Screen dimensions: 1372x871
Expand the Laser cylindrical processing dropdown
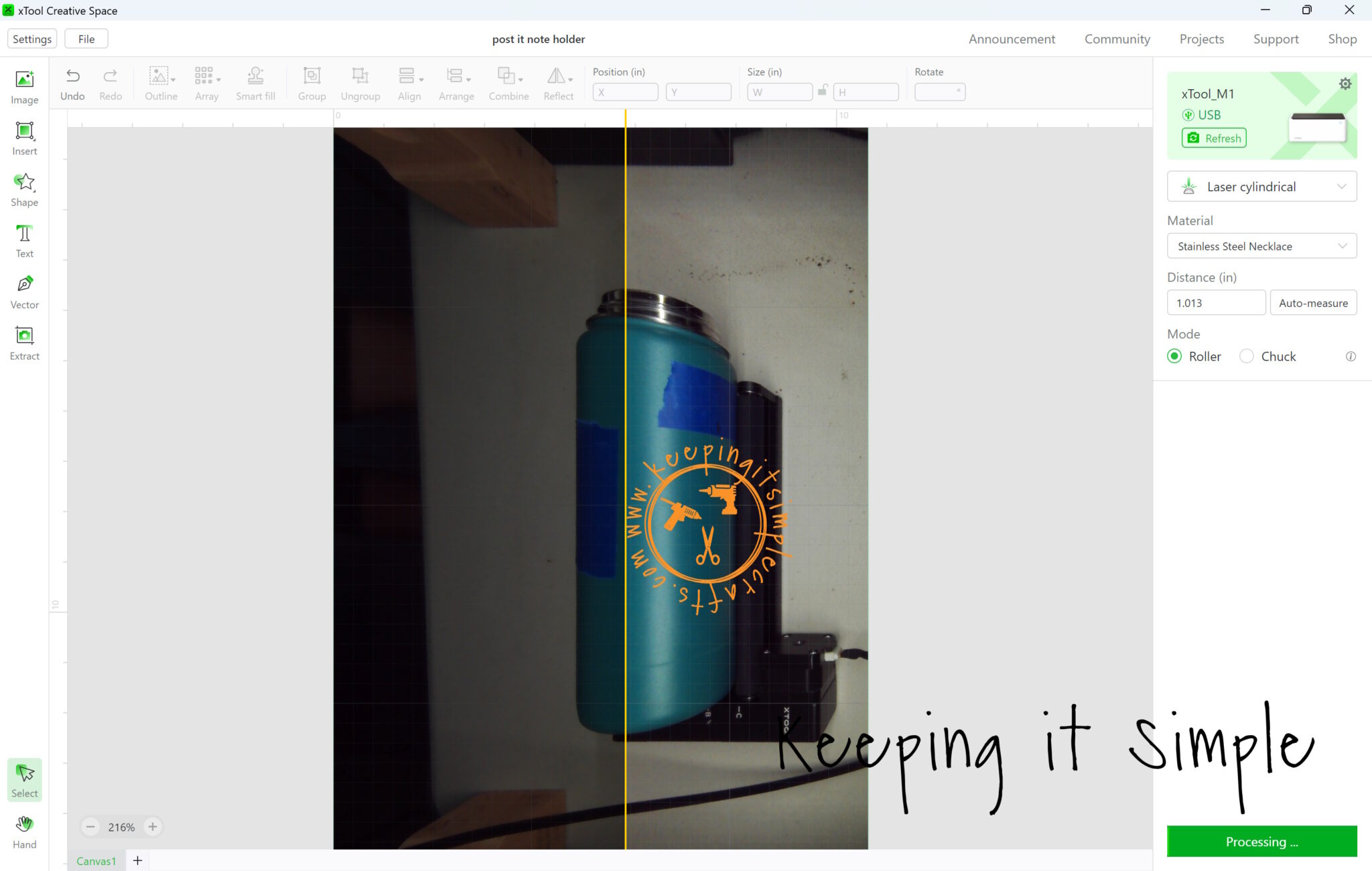coord(1261,186)
